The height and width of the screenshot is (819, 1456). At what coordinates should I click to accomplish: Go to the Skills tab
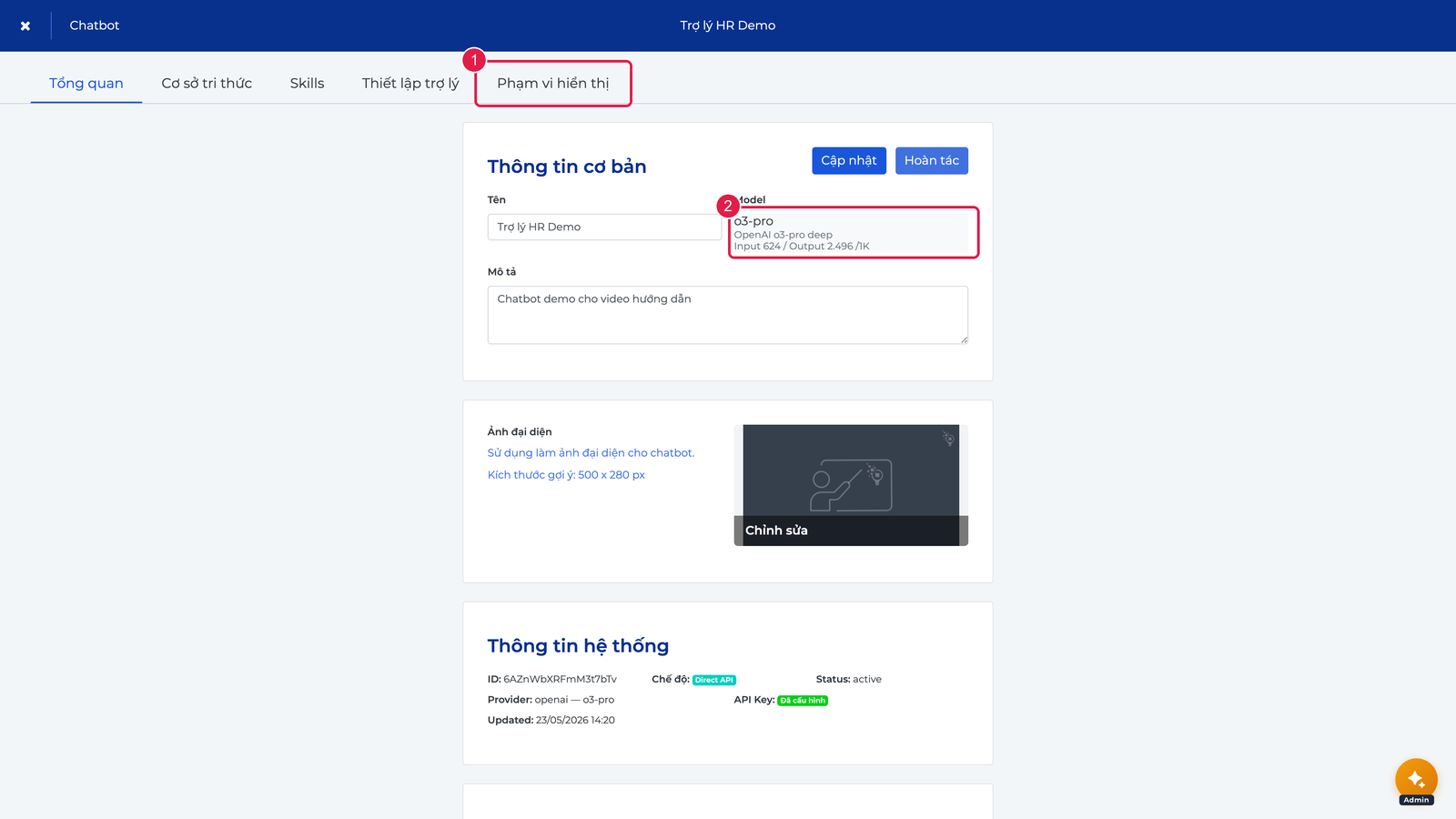[307, 83]
